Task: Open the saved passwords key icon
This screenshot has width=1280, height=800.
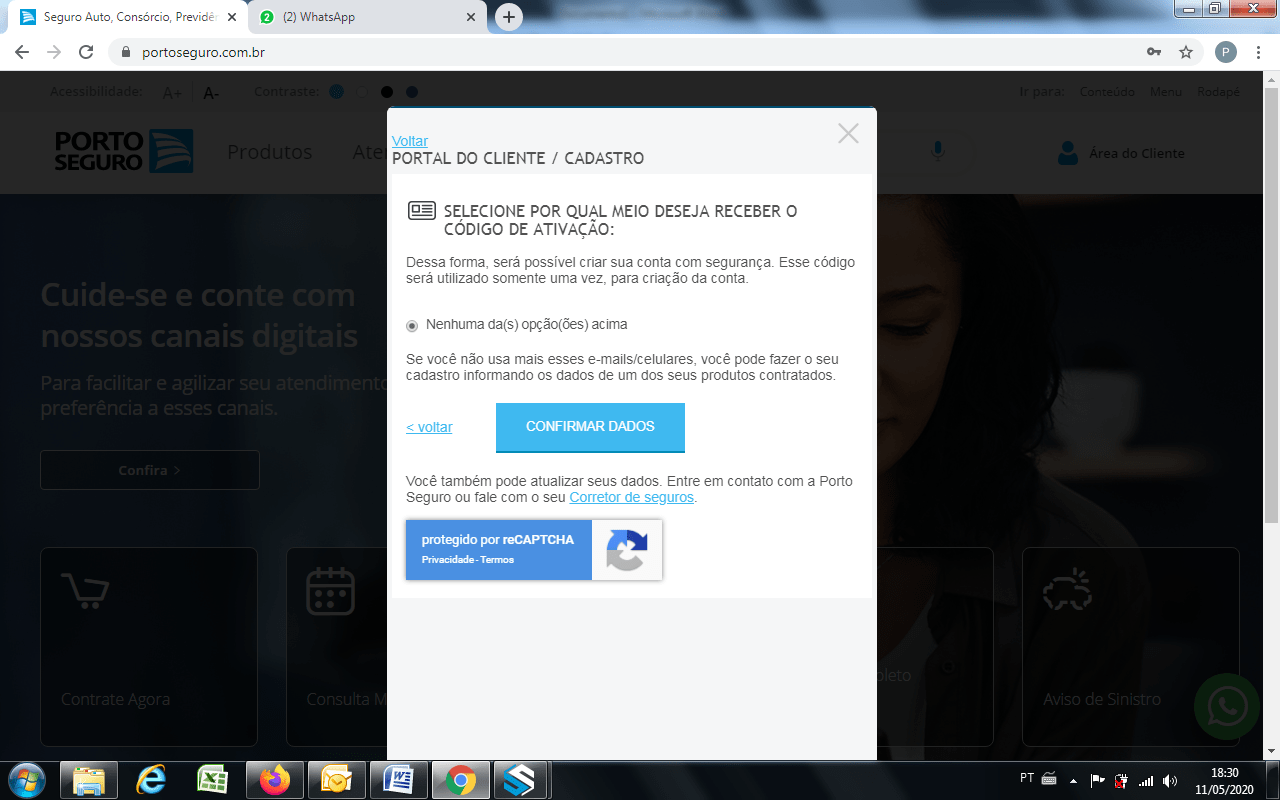Action: (x=1154, y=52)
